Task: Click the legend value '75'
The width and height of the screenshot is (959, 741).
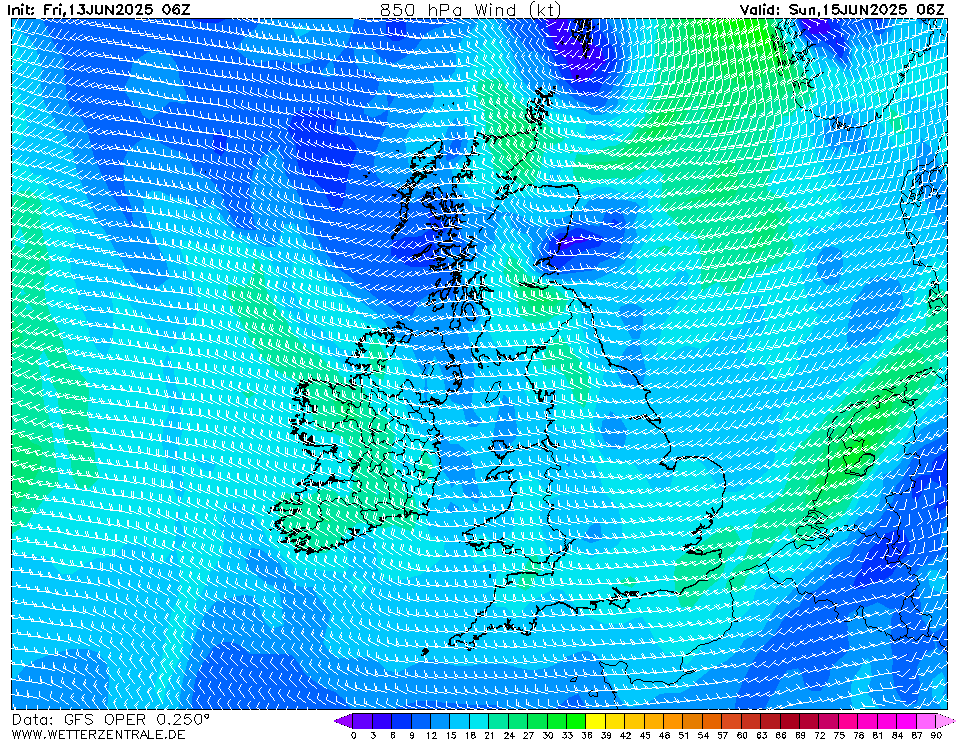Action: [839, 735]
